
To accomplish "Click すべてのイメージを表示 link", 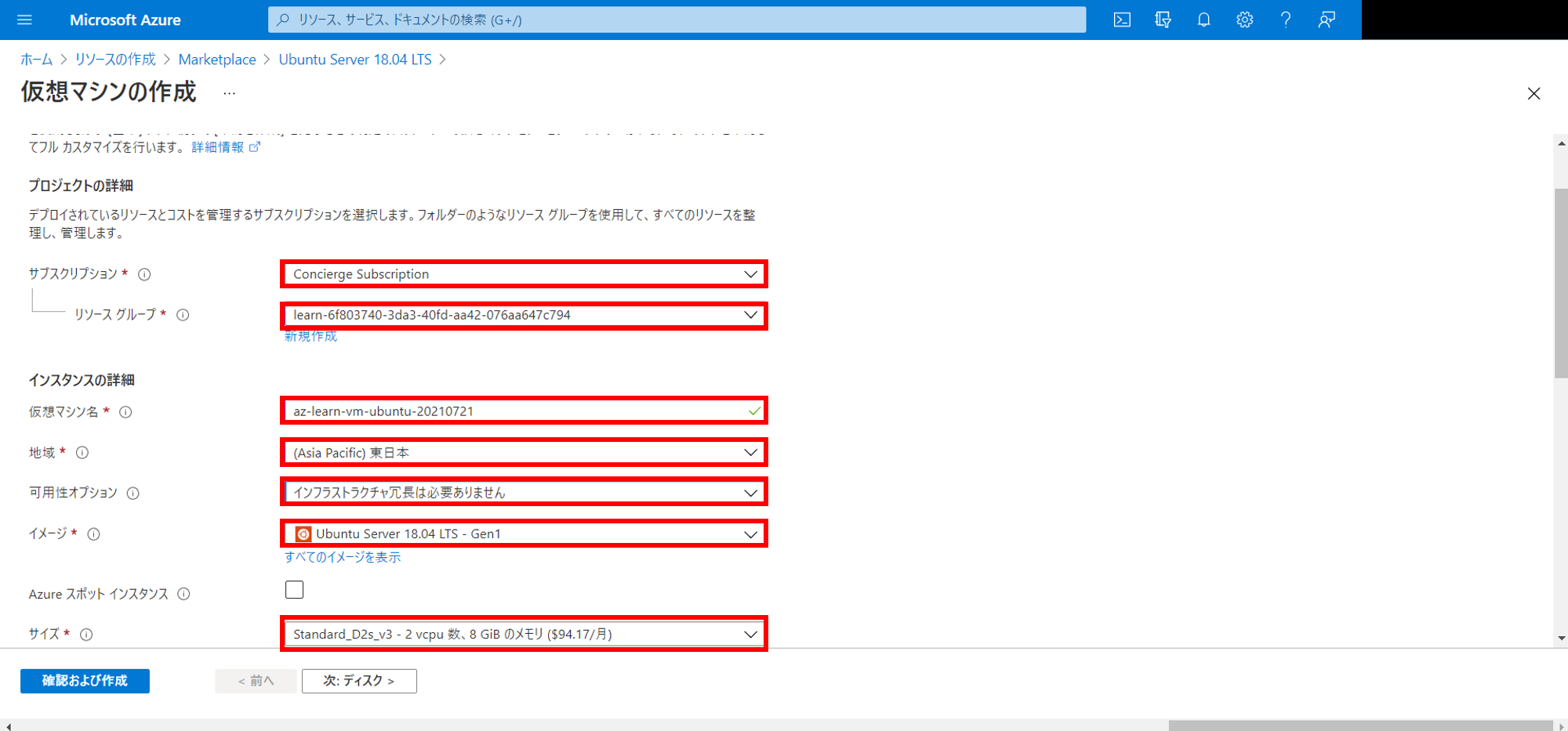I will [343, 557].
